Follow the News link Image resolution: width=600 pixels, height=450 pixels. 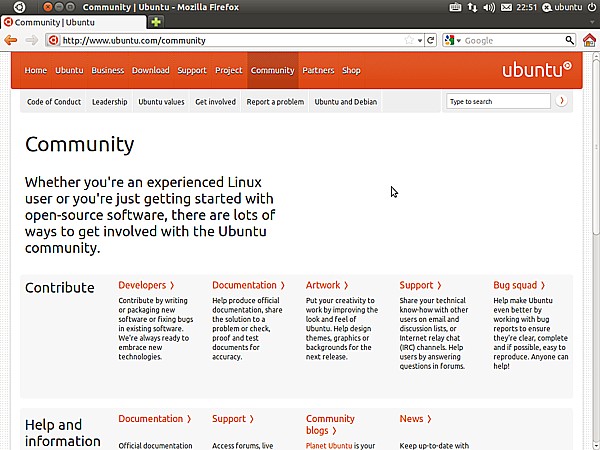(x=415, y=419)
